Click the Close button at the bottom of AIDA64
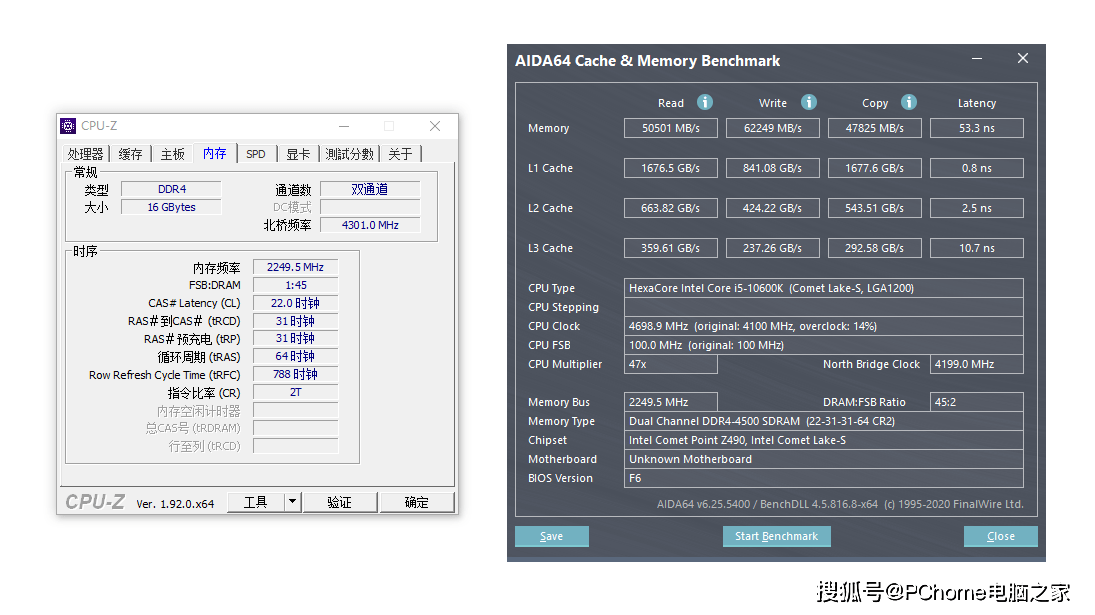 (x=1001, y=536)
